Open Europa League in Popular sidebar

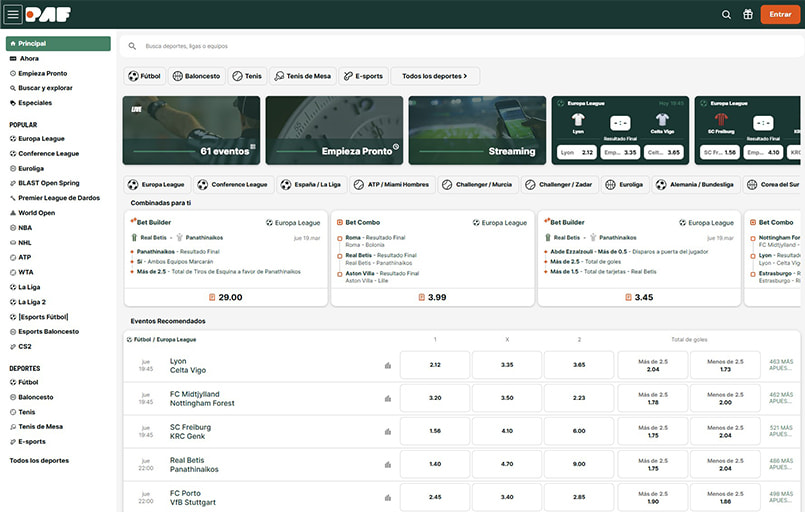41,139
